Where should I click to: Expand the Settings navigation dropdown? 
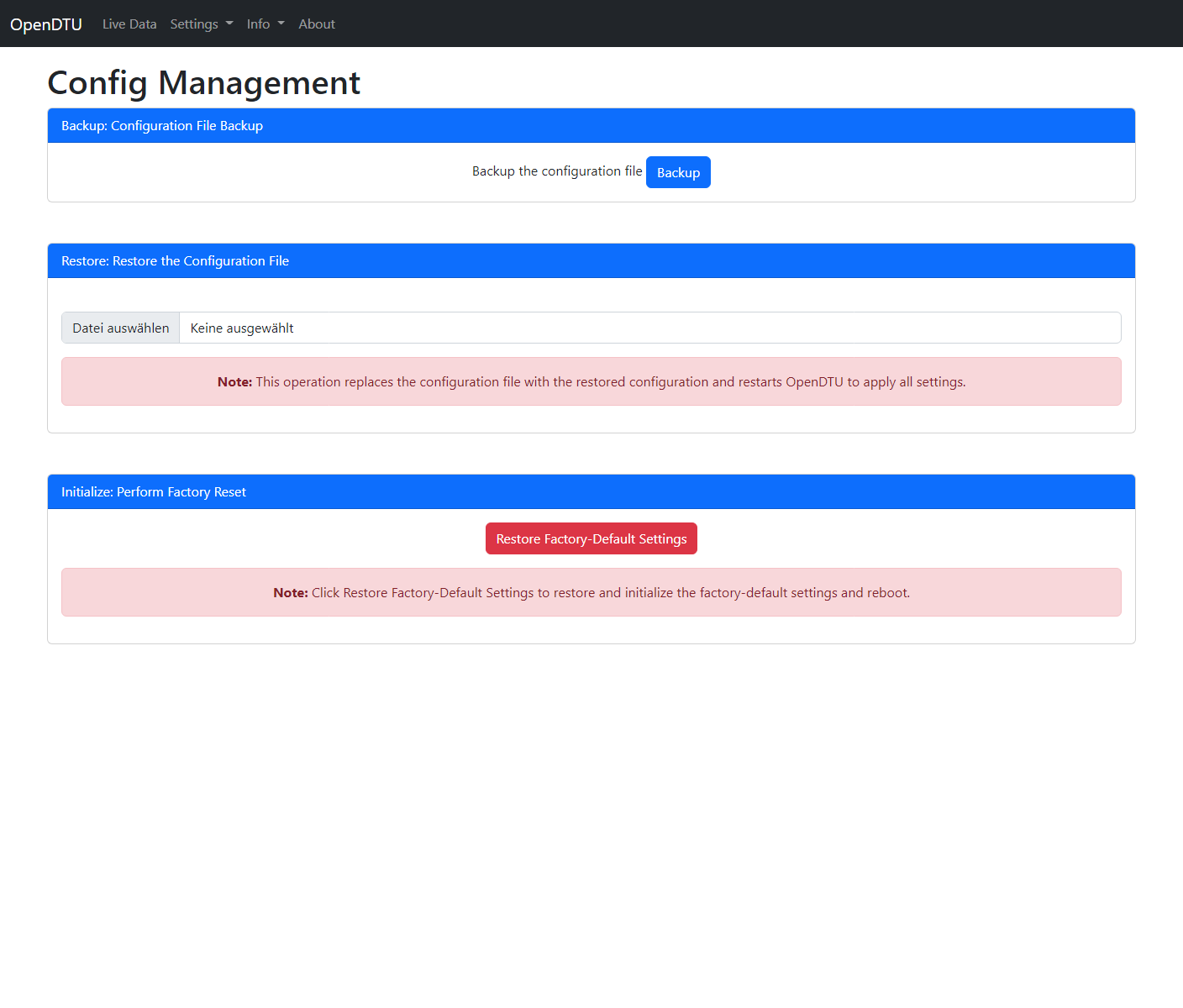(x=194, y=24)
